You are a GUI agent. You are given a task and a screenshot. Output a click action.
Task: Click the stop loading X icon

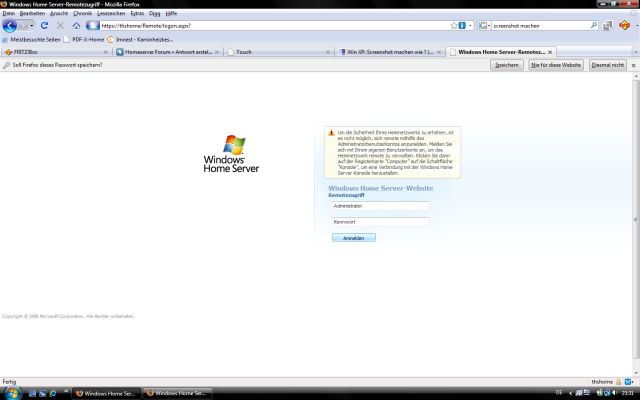click(x=60, y=25)
